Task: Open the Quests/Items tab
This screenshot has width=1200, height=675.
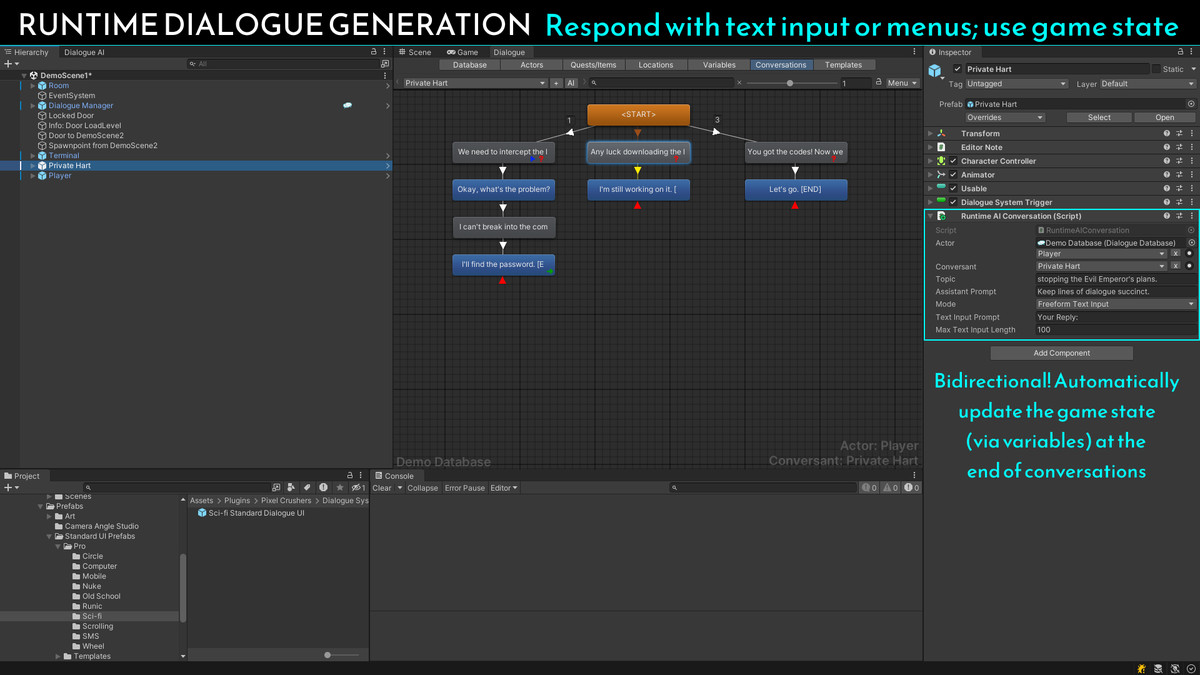Action: [594, 65]
